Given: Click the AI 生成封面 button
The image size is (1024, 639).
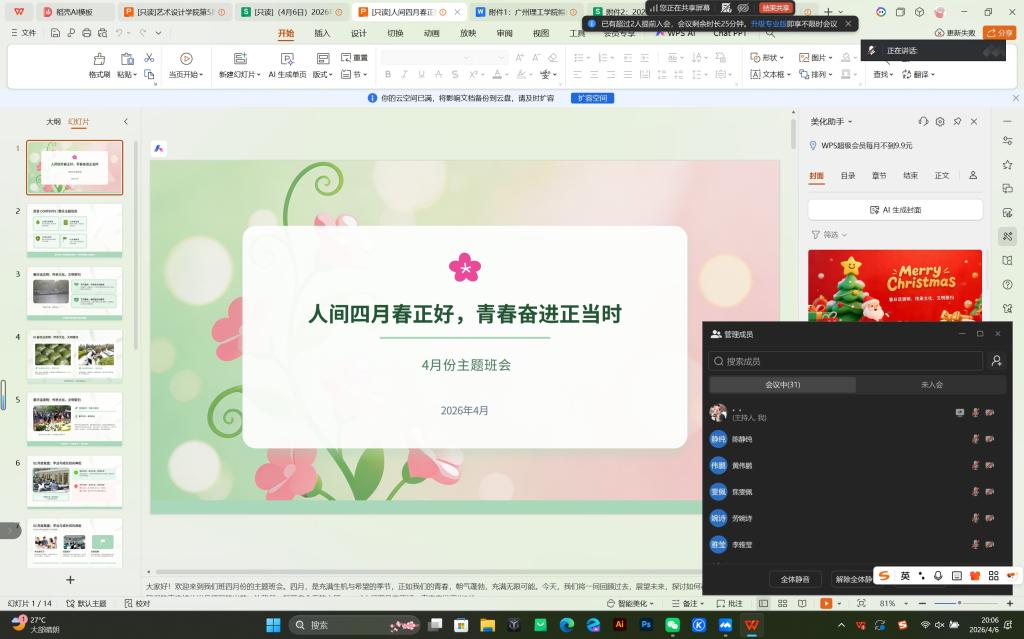Looking at the screenshot, I should click(x=895, y=210).
